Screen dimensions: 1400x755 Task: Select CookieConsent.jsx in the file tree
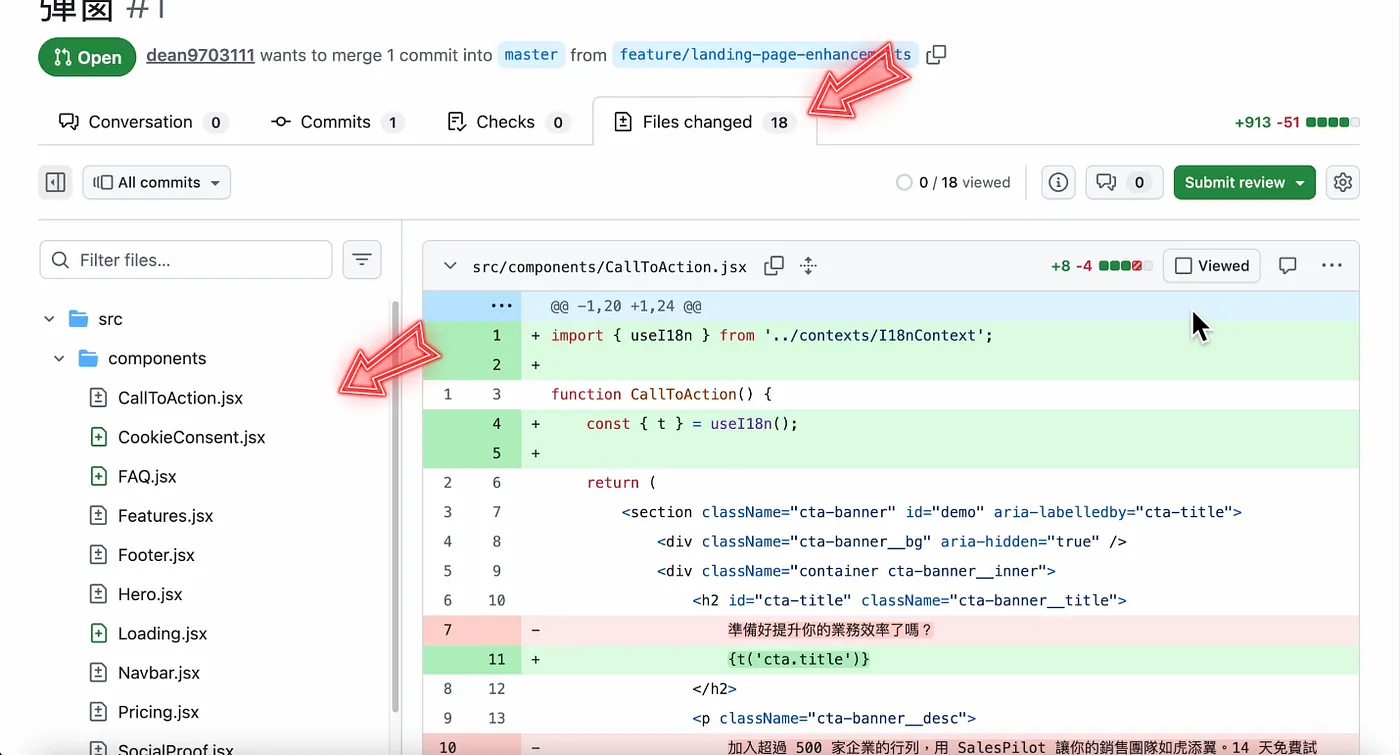click(x=191, y=437)
